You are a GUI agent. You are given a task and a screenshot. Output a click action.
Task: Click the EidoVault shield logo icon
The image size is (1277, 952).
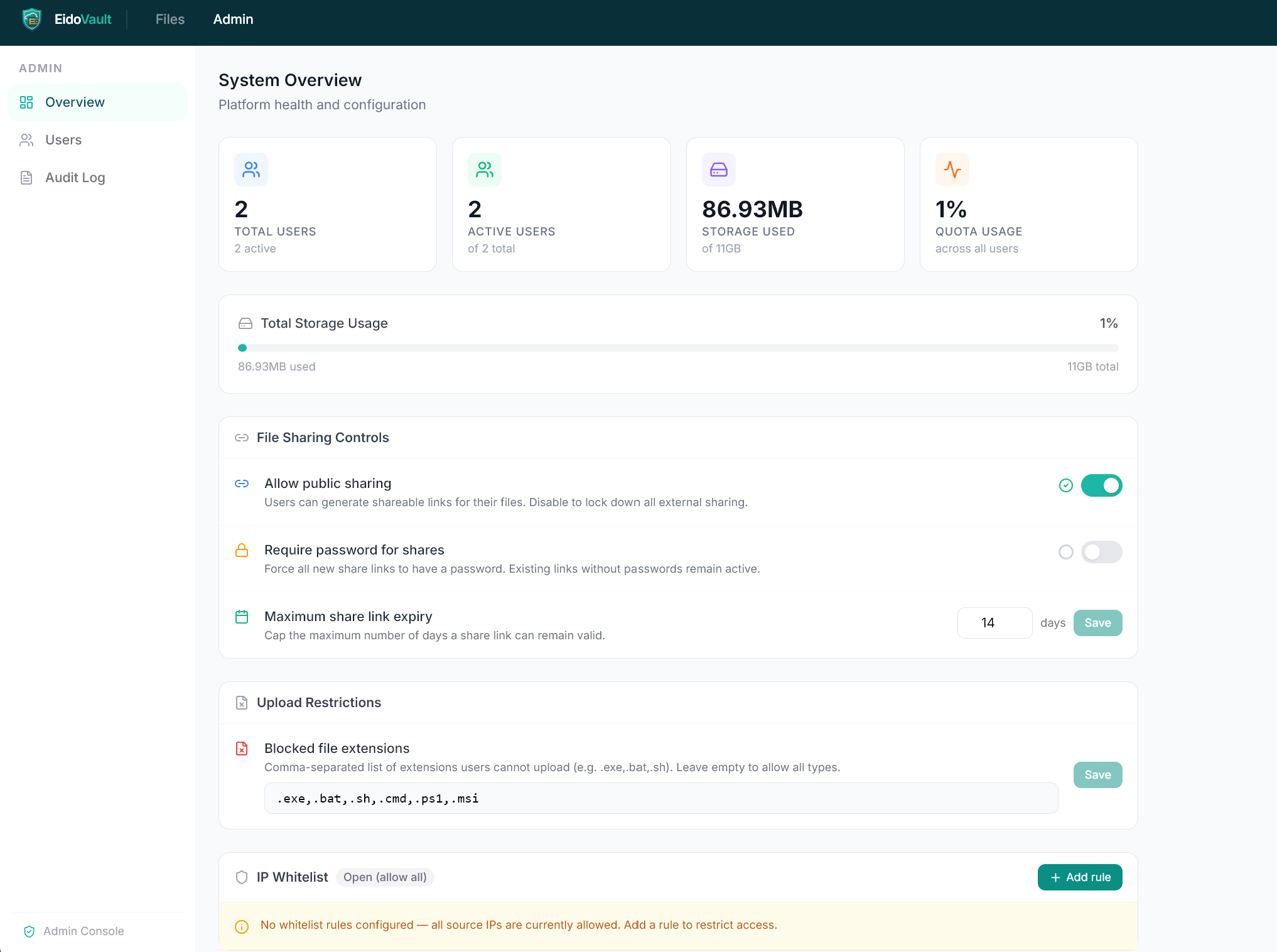coord(31,19)
